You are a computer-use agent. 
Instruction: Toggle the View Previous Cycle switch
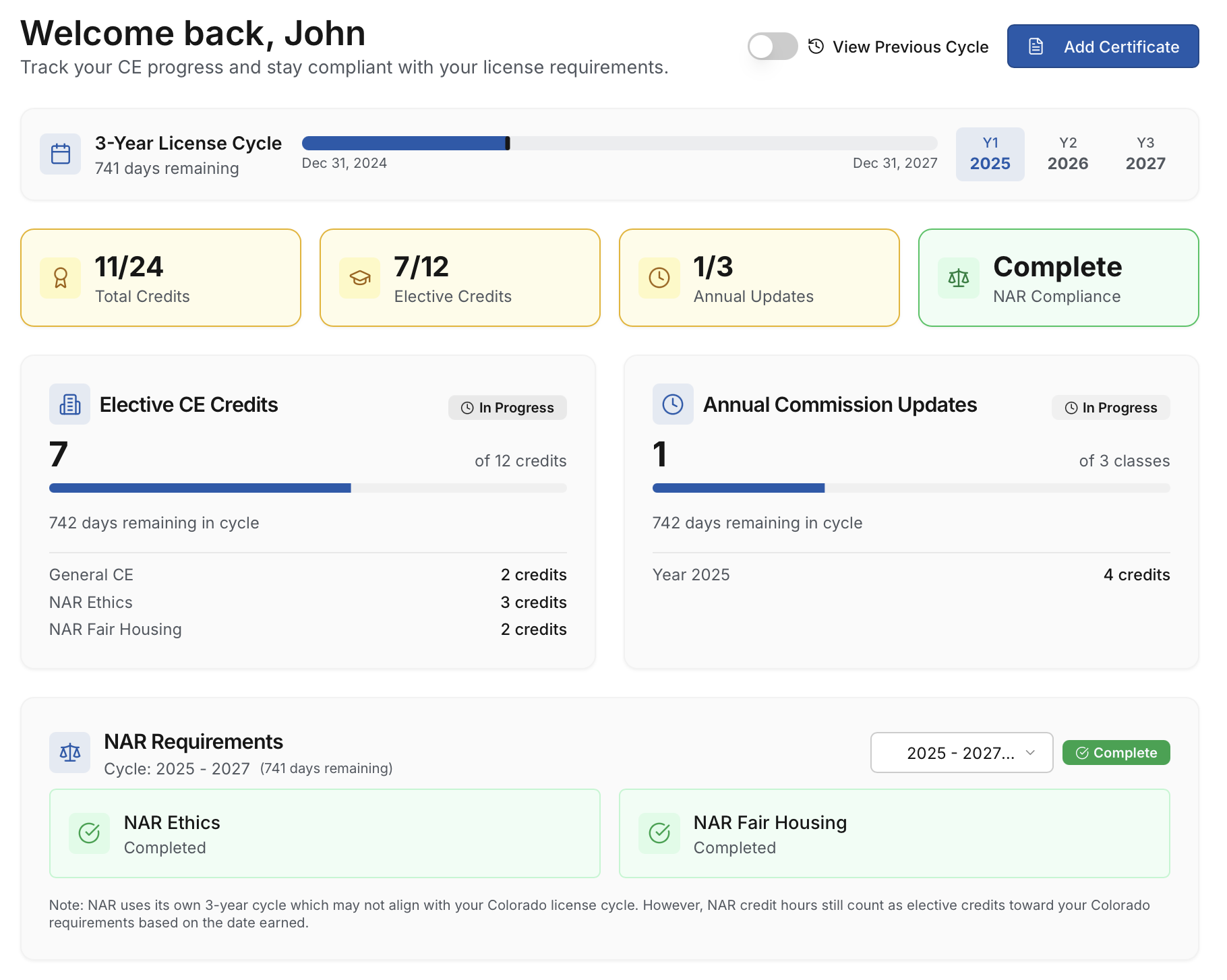point(773,47)
